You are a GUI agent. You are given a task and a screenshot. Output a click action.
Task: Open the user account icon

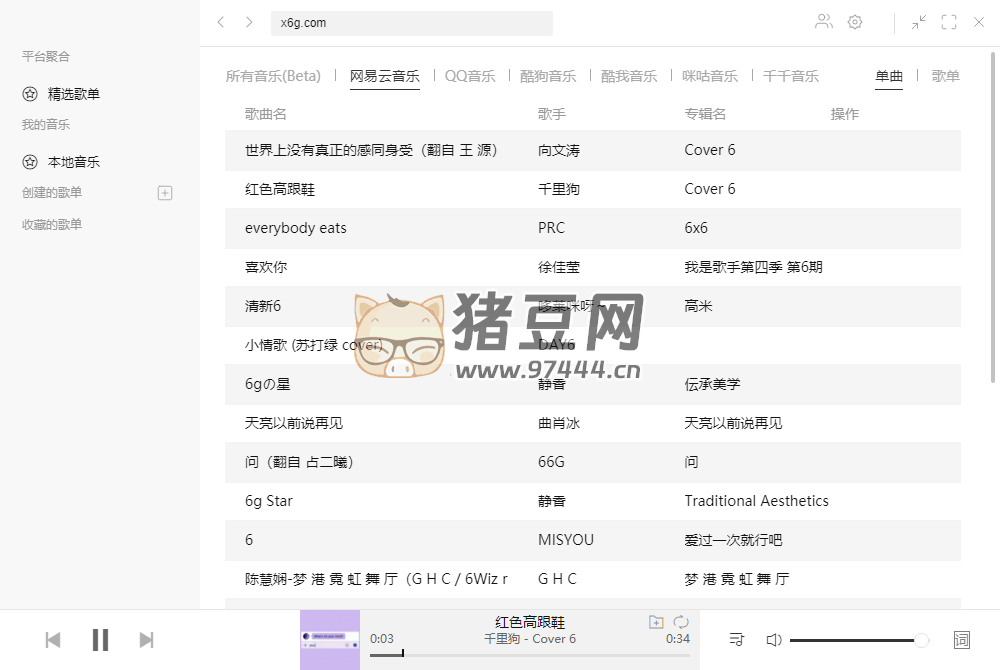coord(823,22)
